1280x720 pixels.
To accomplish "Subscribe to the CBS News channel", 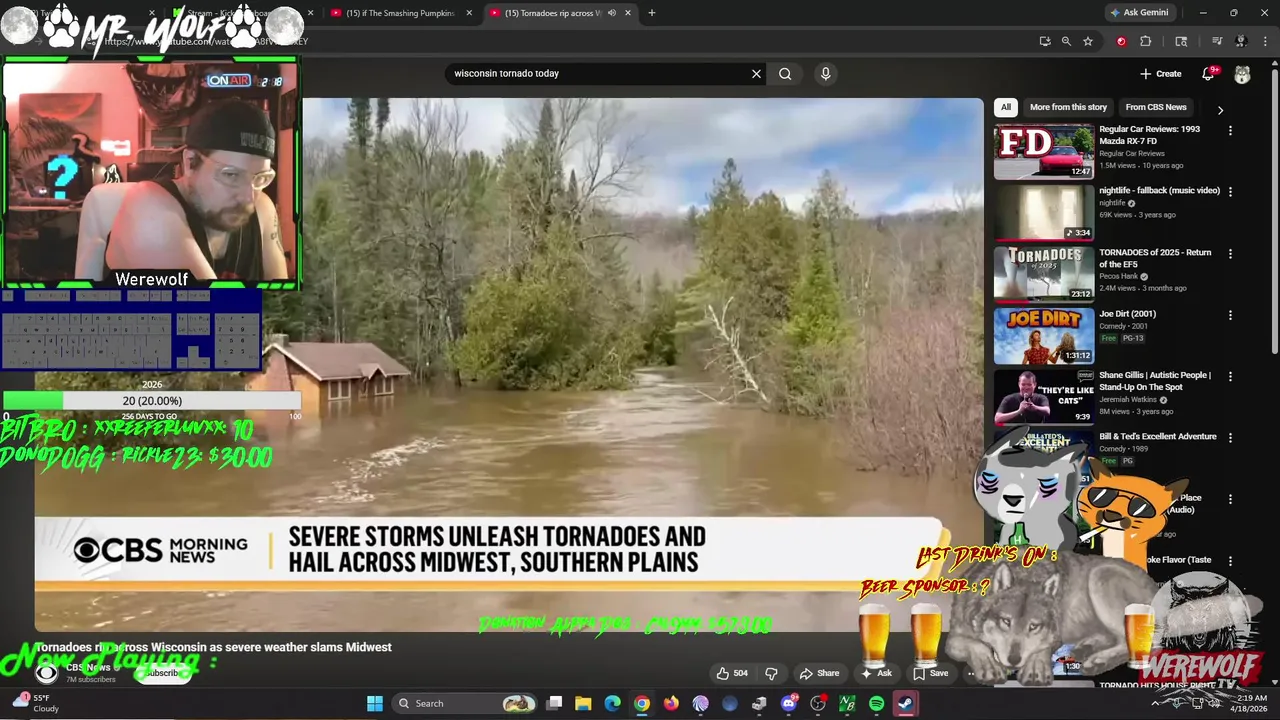I will point(162,673).
